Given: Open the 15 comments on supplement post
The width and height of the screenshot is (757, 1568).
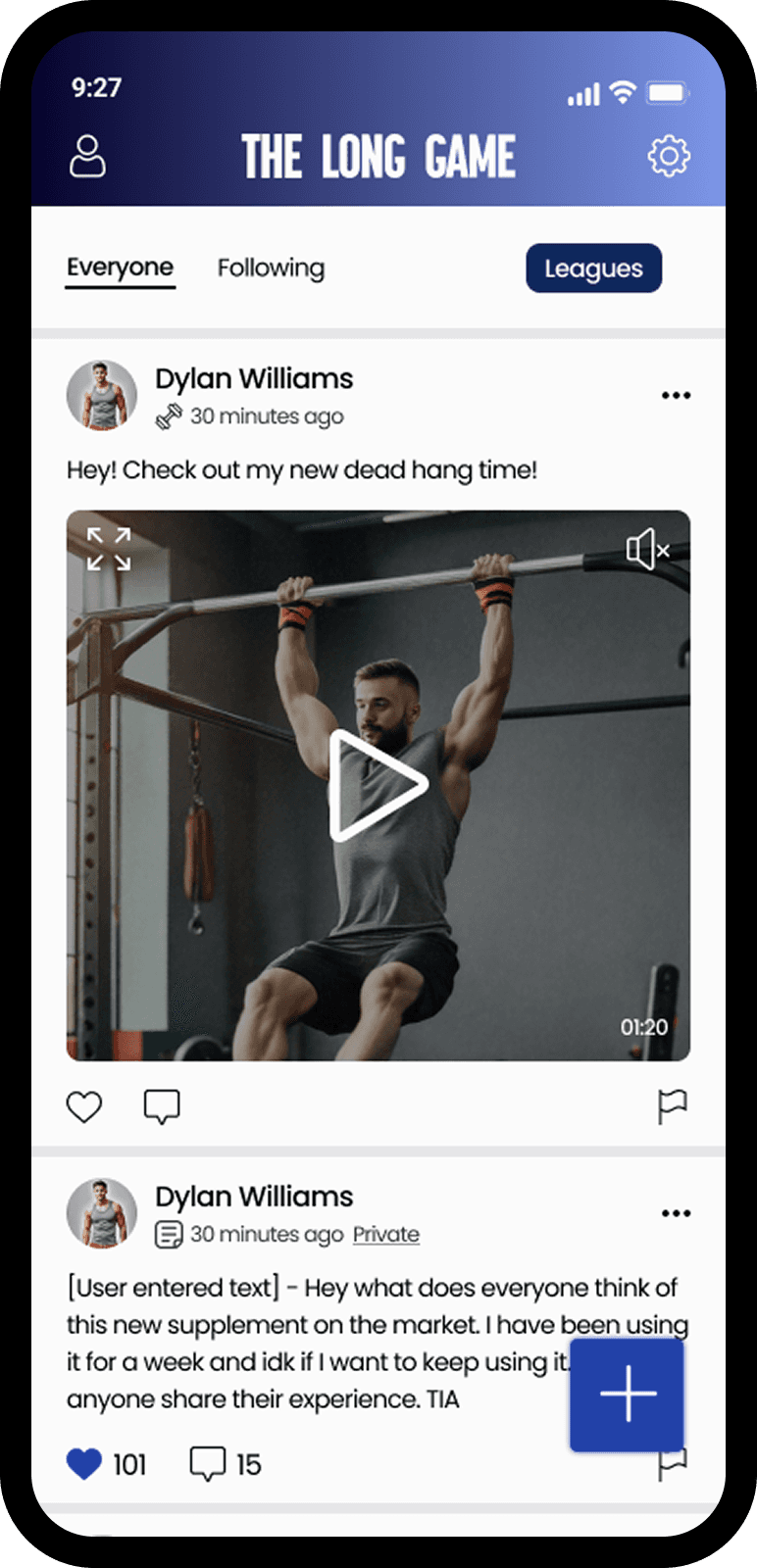Looking at the screenshot, I should point(226,1464).
